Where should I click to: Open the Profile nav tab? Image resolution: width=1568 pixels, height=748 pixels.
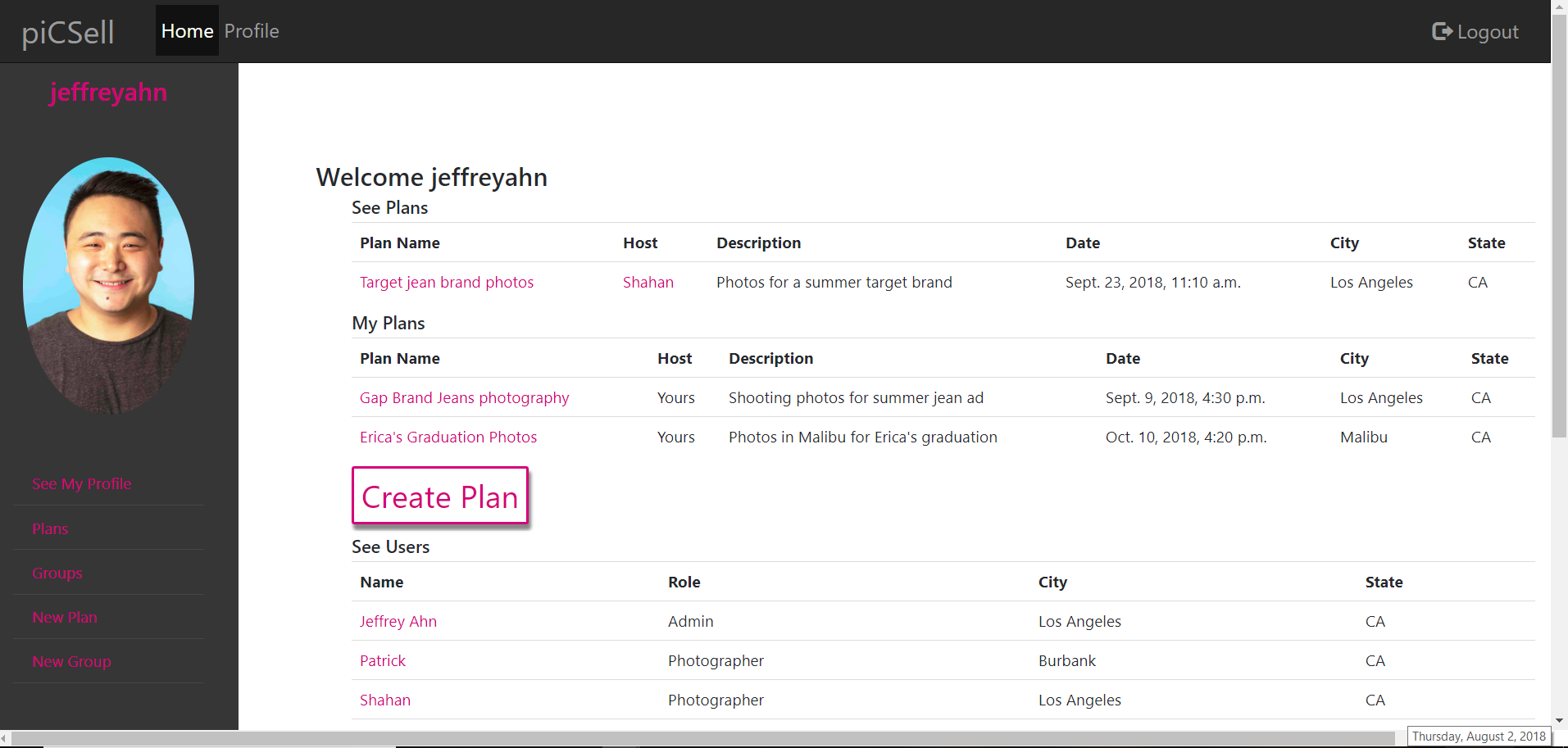252,31
